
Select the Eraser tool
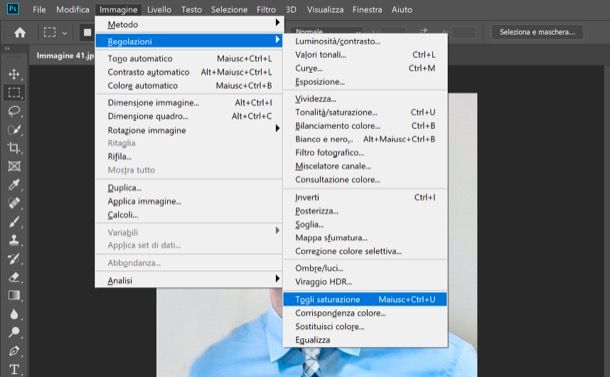[x=14, y=277]
